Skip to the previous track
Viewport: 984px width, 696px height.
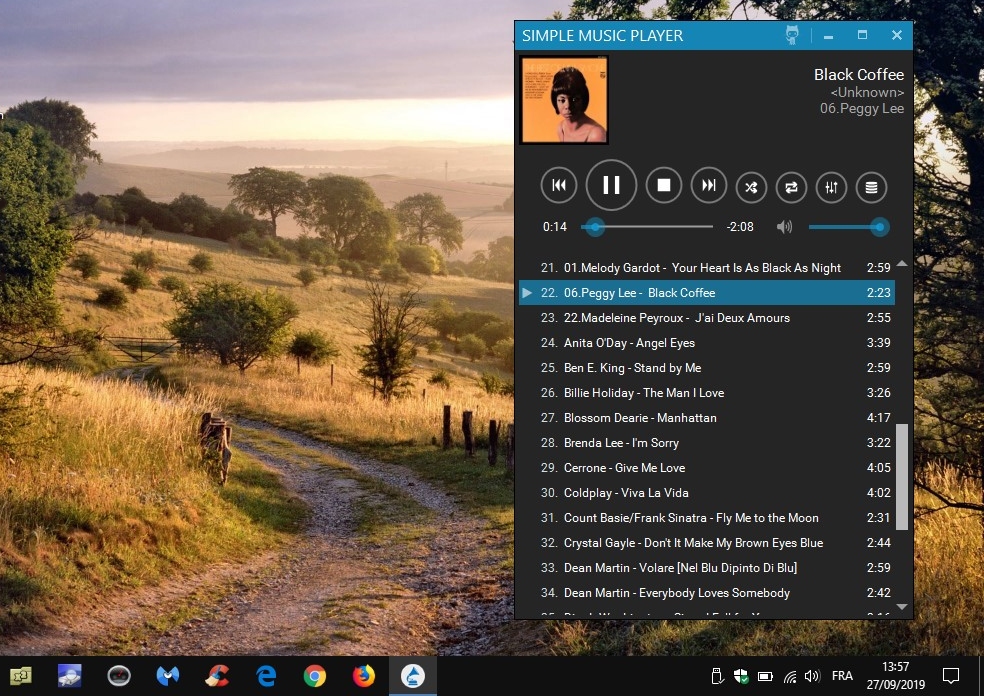[x=559, y=185]
